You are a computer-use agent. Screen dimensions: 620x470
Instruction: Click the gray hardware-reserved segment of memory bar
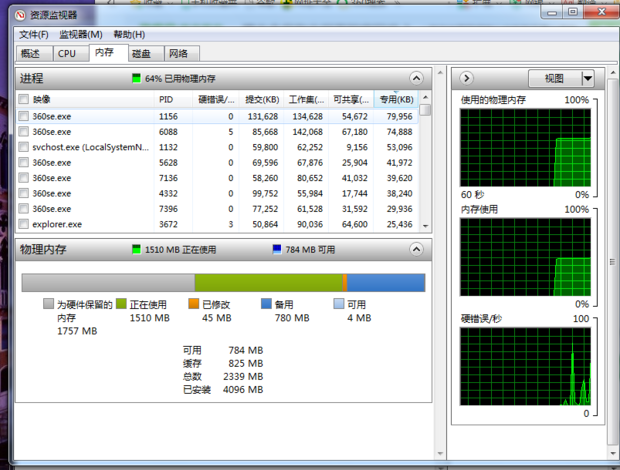point(108,283)
